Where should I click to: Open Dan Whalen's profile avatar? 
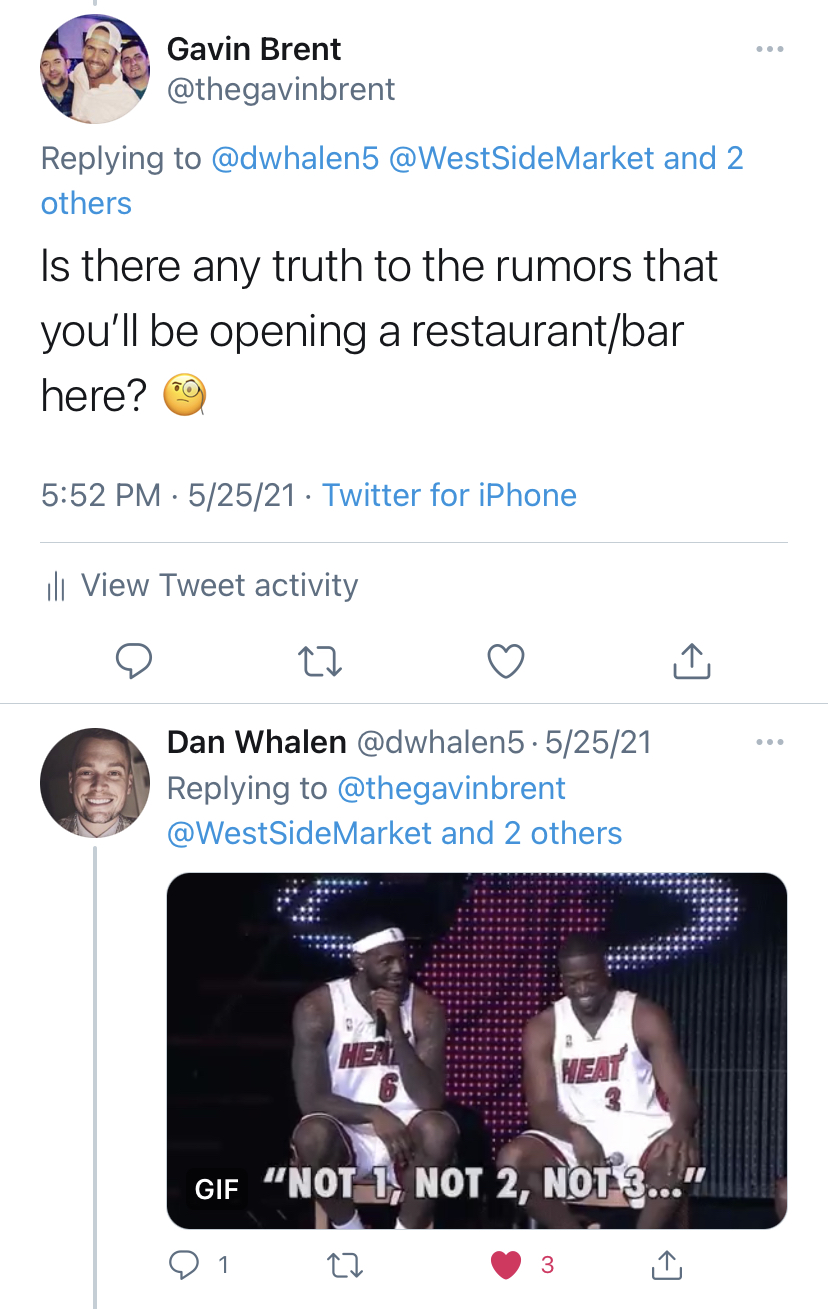(x=95, y=782)
